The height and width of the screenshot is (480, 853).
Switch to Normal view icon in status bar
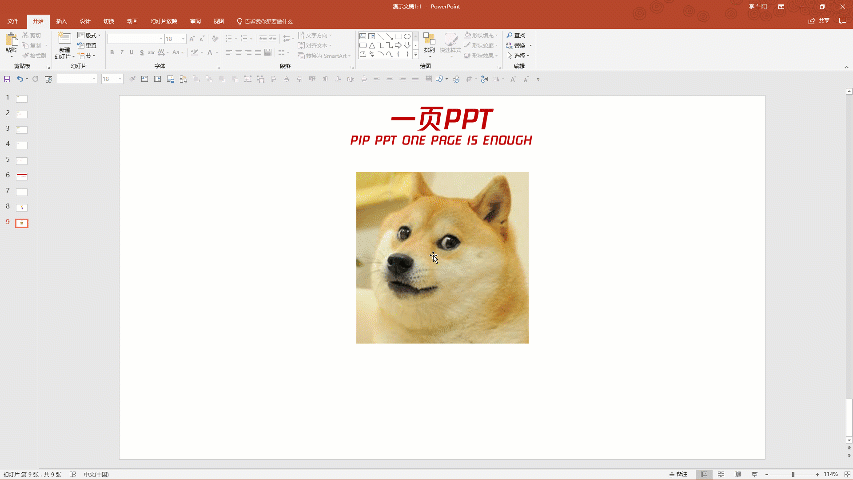(x=704, y=474)
